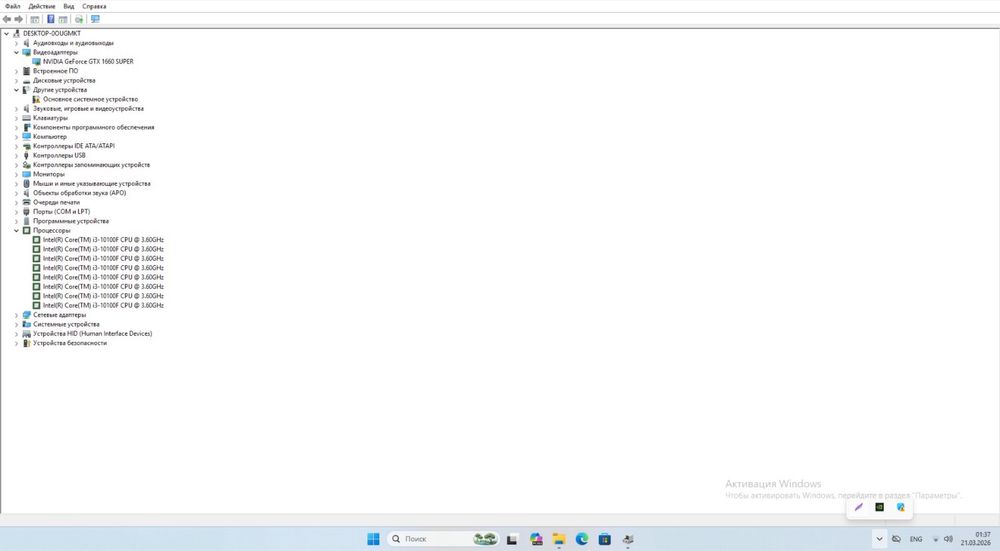The height and width of the screenshot is (551, 1000).
Task: Click the show/hide console tree toolbar icon
Action: pyautogui.click(x=35, y=19)
